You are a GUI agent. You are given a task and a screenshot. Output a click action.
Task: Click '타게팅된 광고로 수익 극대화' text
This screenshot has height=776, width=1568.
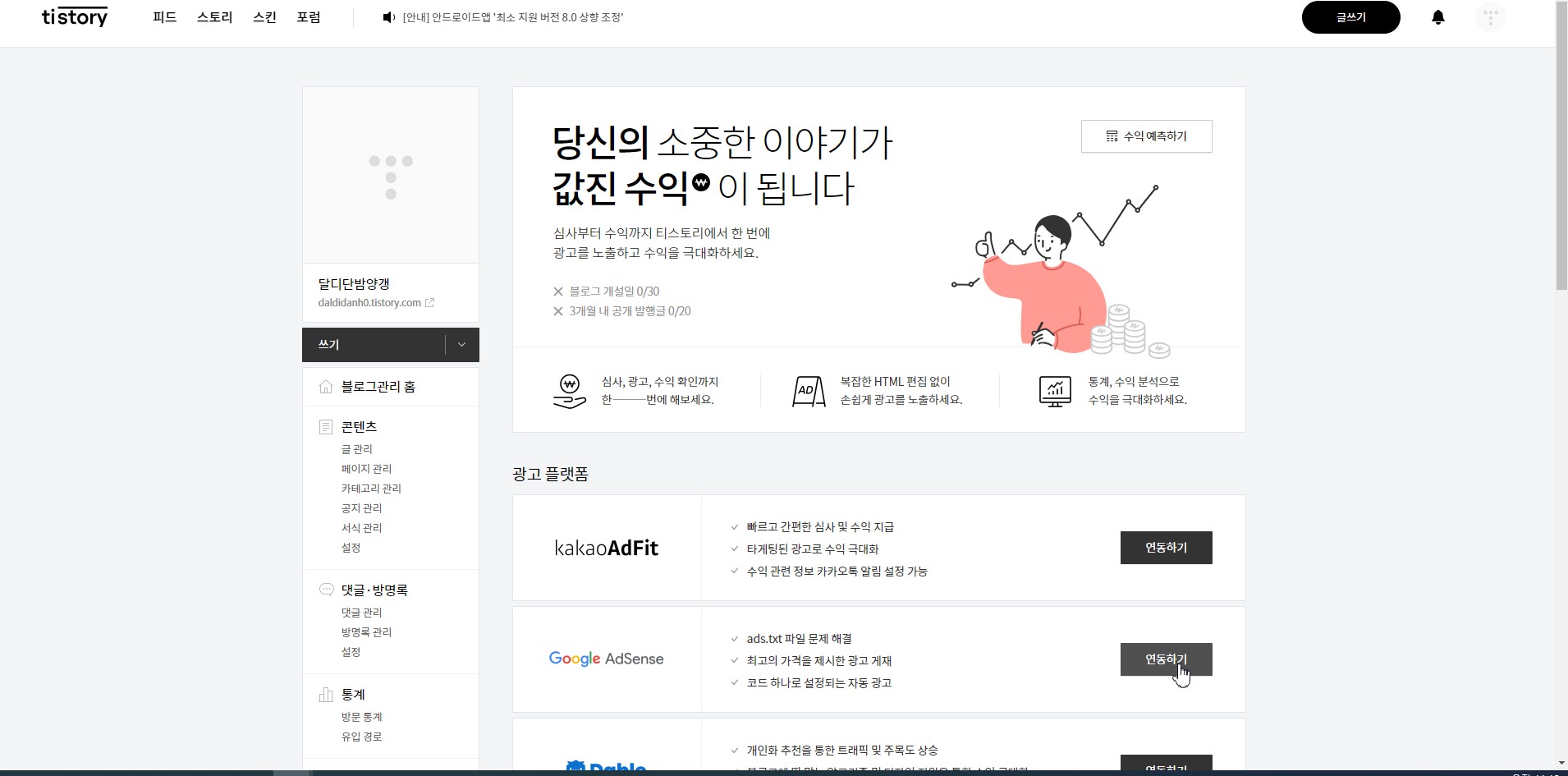click(x=813, y=549)
